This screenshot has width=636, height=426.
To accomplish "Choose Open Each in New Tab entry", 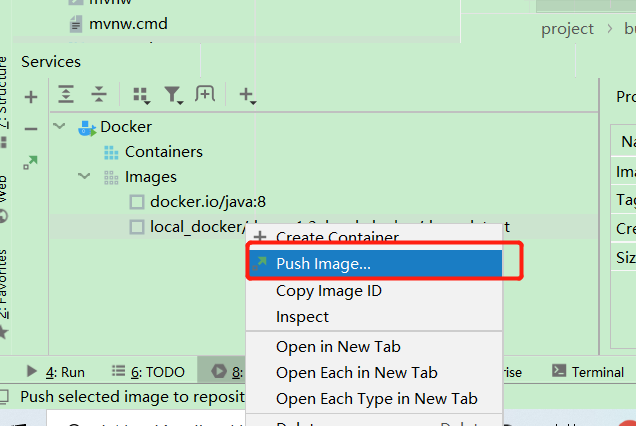I will pyautogui.click(x=374, y=373).
